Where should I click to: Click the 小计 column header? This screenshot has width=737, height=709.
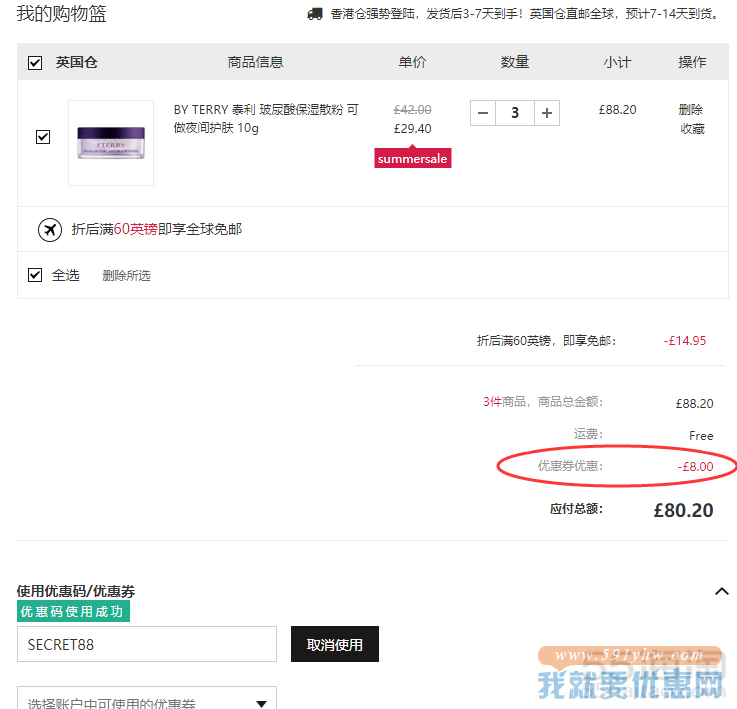click(617, 62)
